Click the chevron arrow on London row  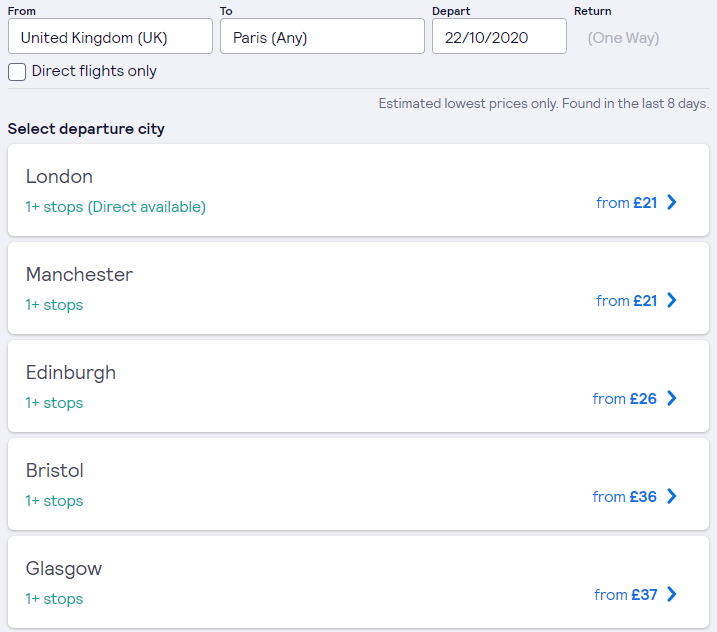coord(672,202)
